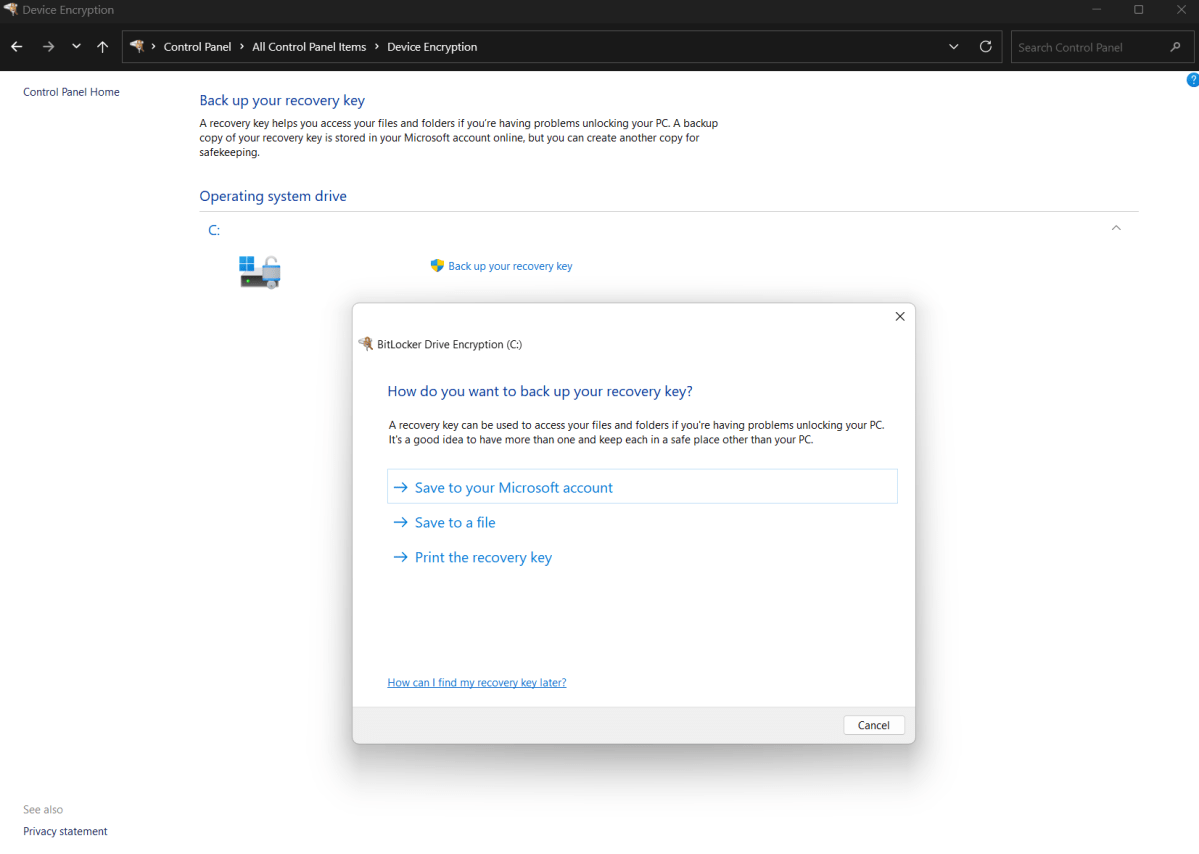
Task: Open the Privacy statement link
Action: tap(65, 831)
